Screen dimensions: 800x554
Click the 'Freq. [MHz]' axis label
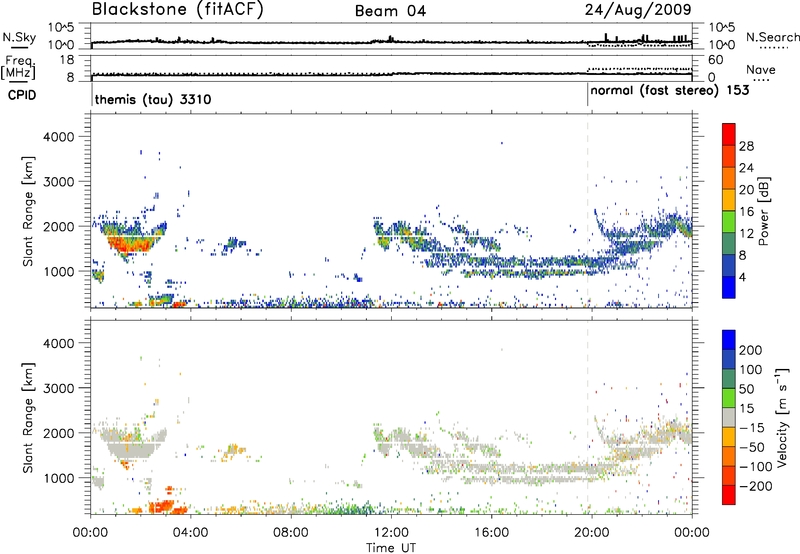(x=18, y=68)
